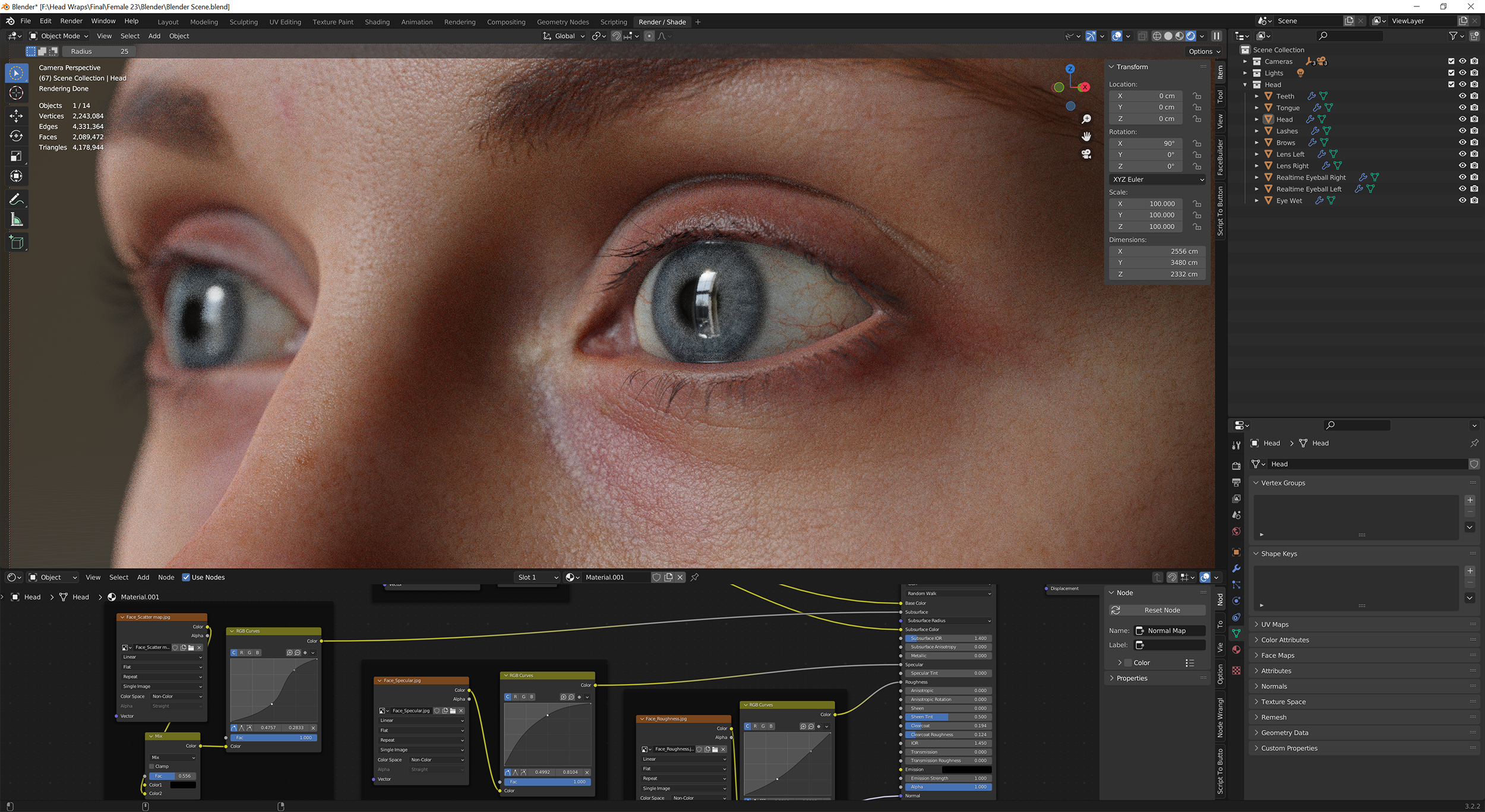Select Realtime Eyeball Left in outliner
This screenshot has width=1485, height=812.
click(x=1309, y=189)
